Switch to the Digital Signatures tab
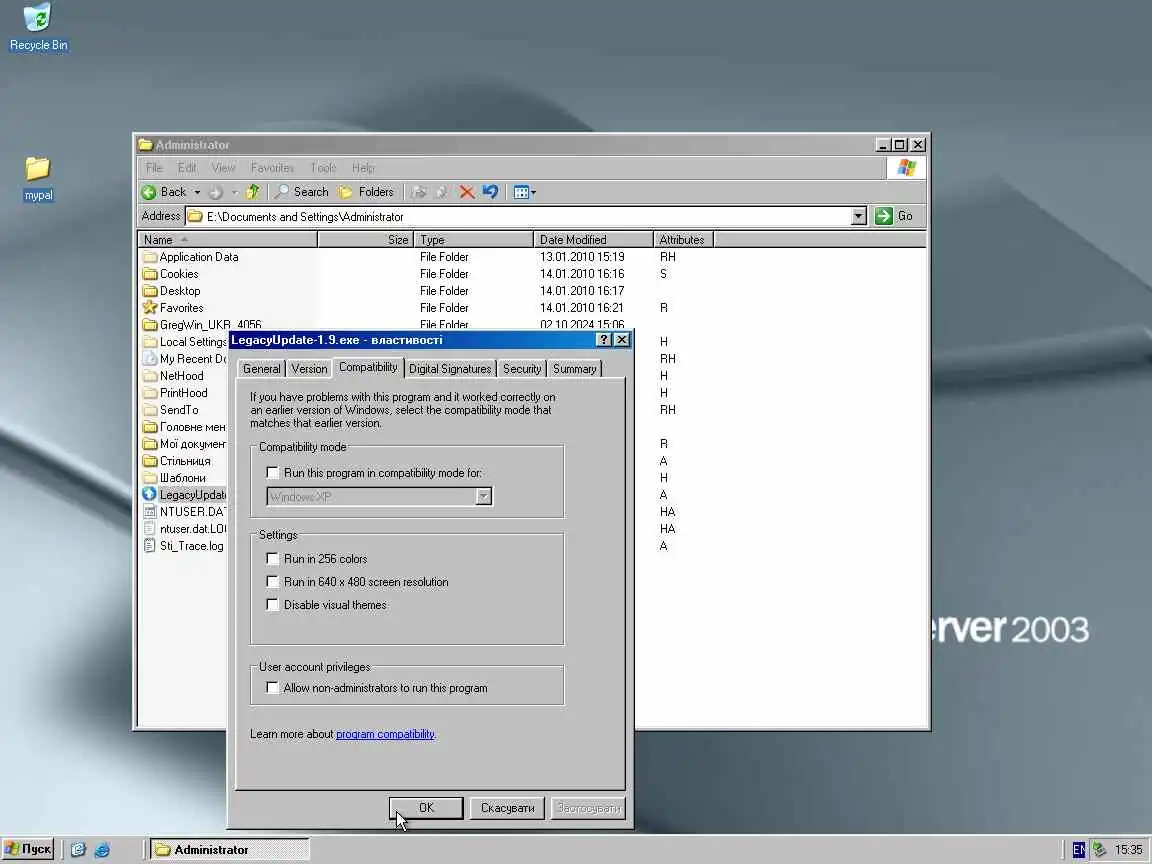The width and height of the screenshot is (1152, 864). pos(450,369)
